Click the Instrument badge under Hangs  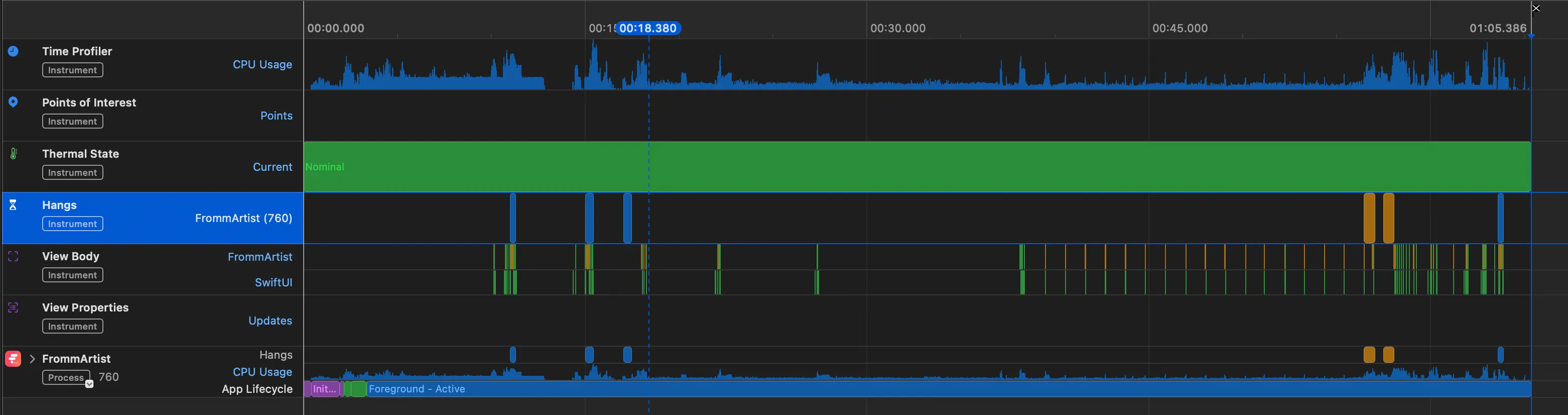[x=72, y=224]
